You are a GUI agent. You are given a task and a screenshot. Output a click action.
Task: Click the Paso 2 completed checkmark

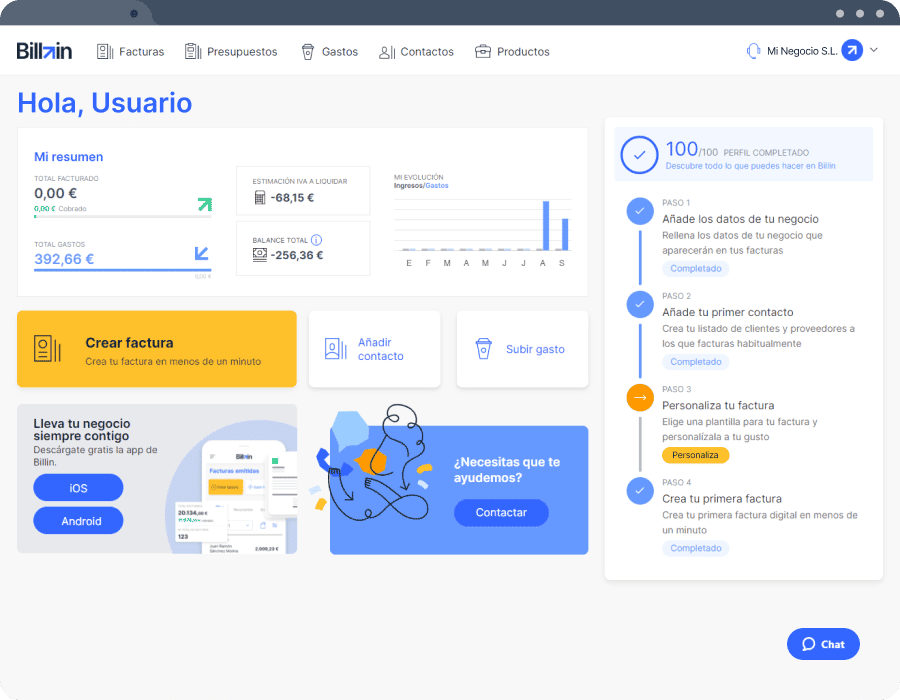click(x=639, y=304)
